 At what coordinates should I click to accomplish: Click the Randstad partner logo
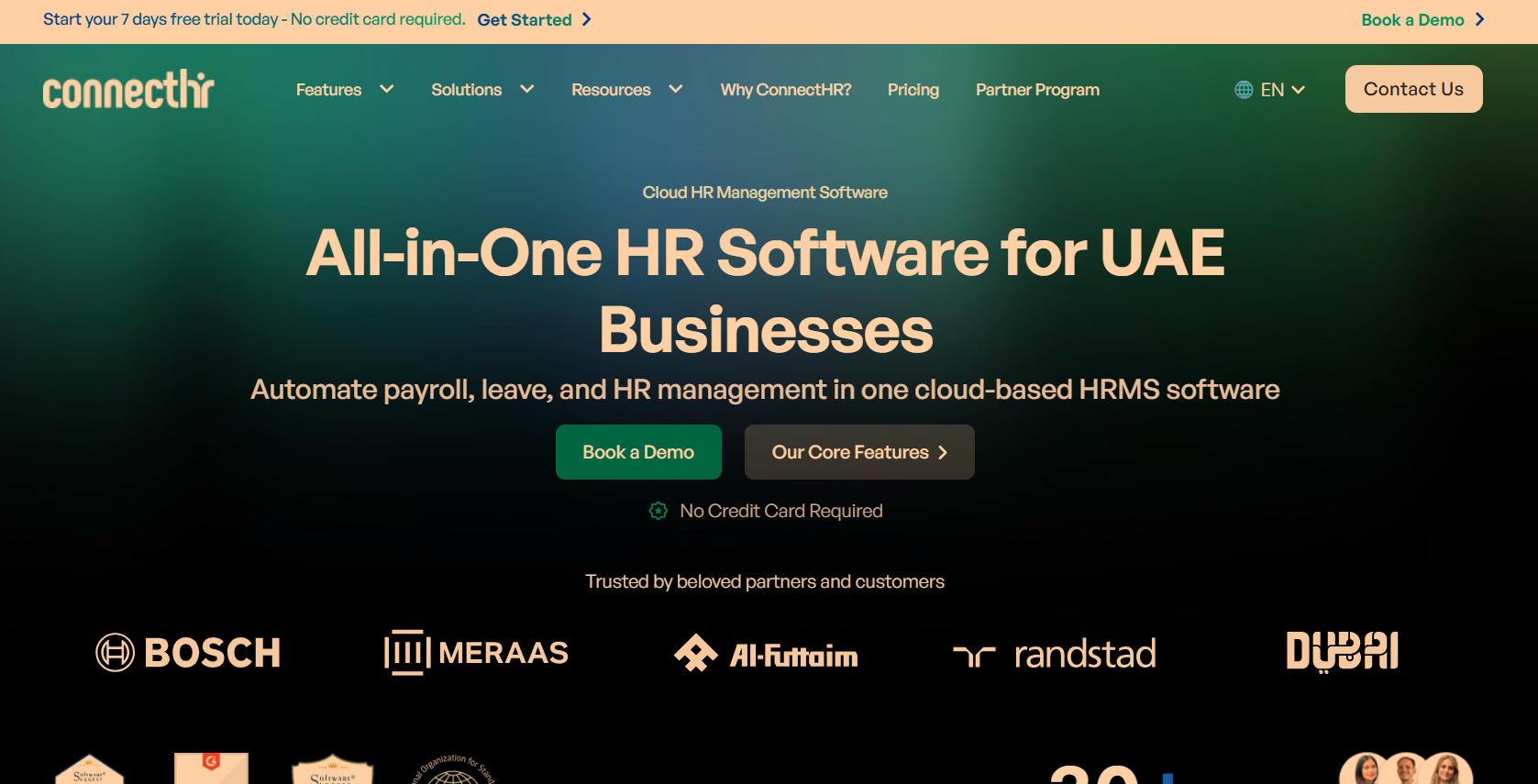click(1055, 654)
